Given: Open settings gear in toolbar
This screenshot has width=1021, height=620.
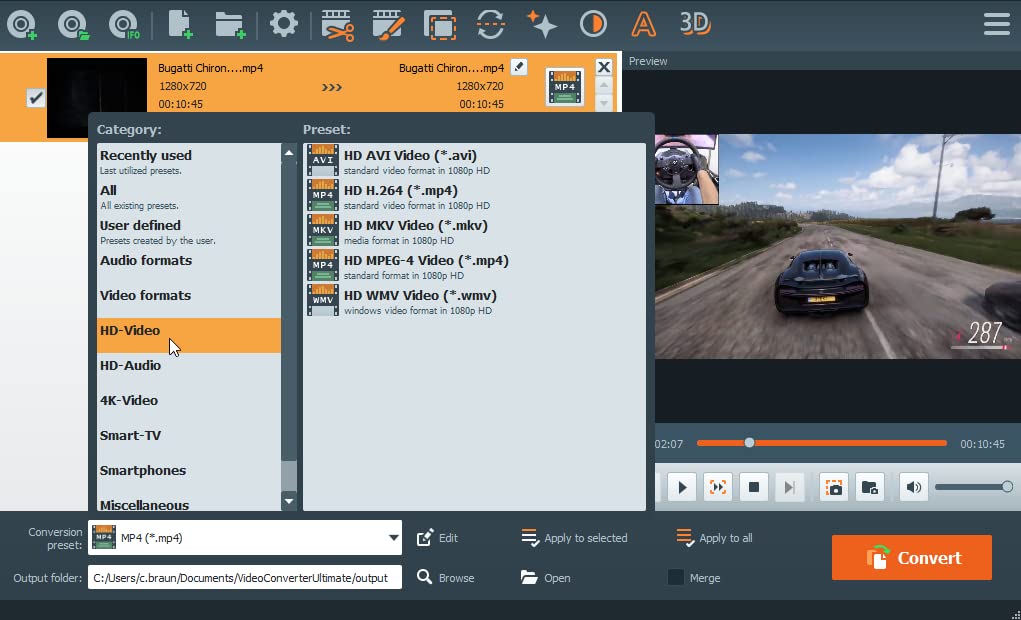Looking at the screenshot, I should click(x=283, y=24).
